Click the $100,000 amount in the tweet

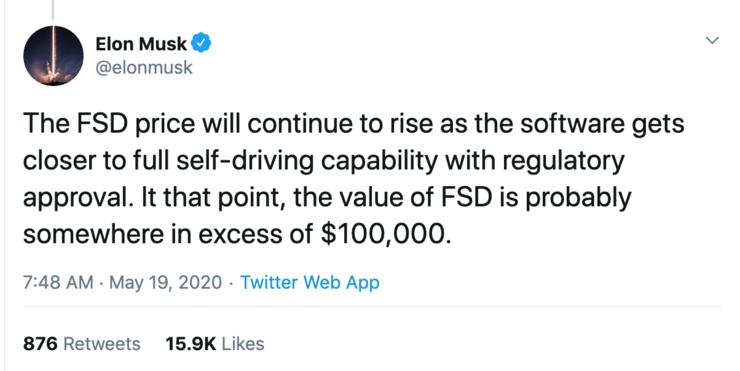(383, 234)
